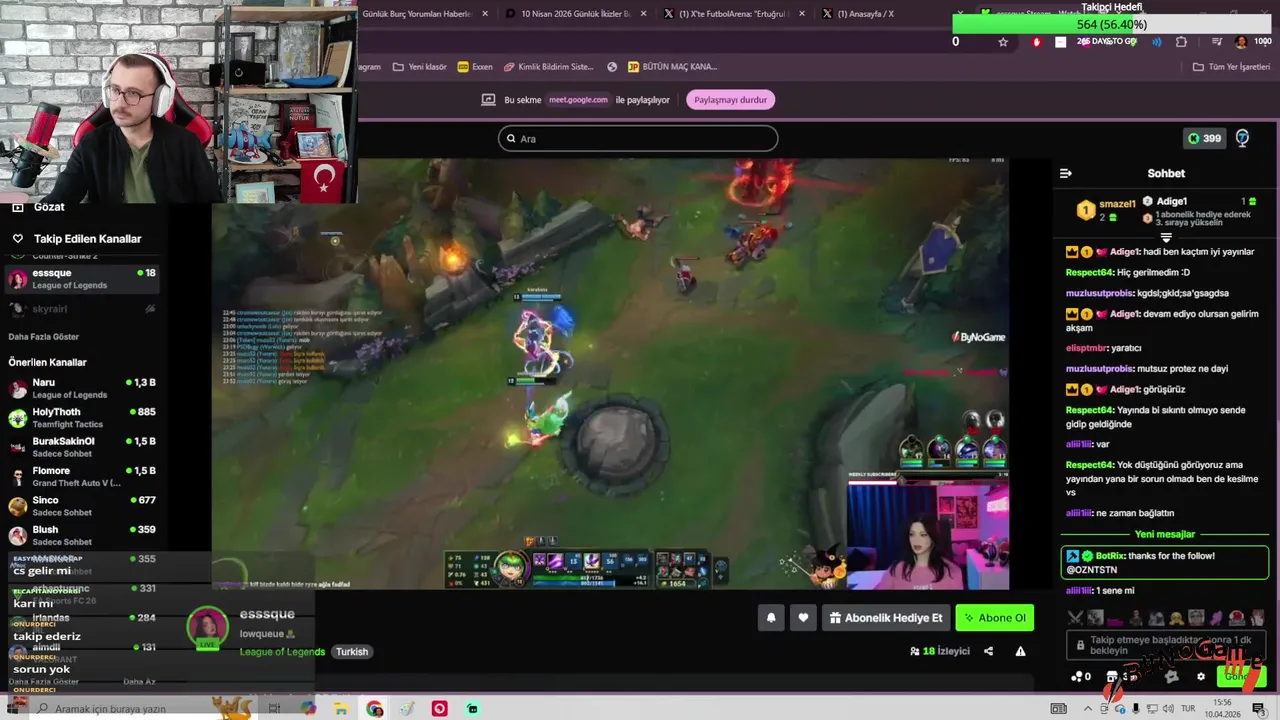Open Flomore recommended channel

pyautogui.click(x=82, y=476)
